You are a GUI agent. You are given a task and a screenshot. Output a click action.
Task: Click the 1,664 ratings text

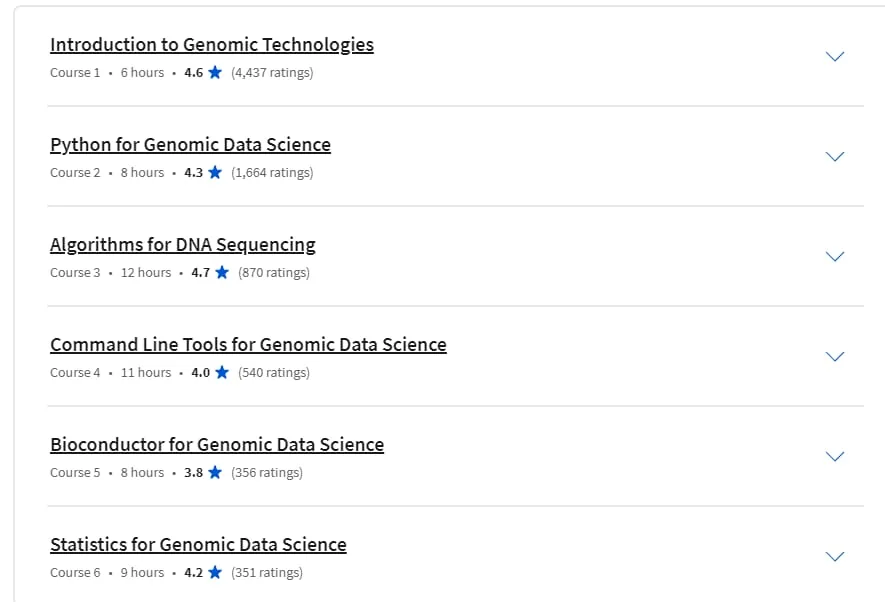tap(272, 173)
